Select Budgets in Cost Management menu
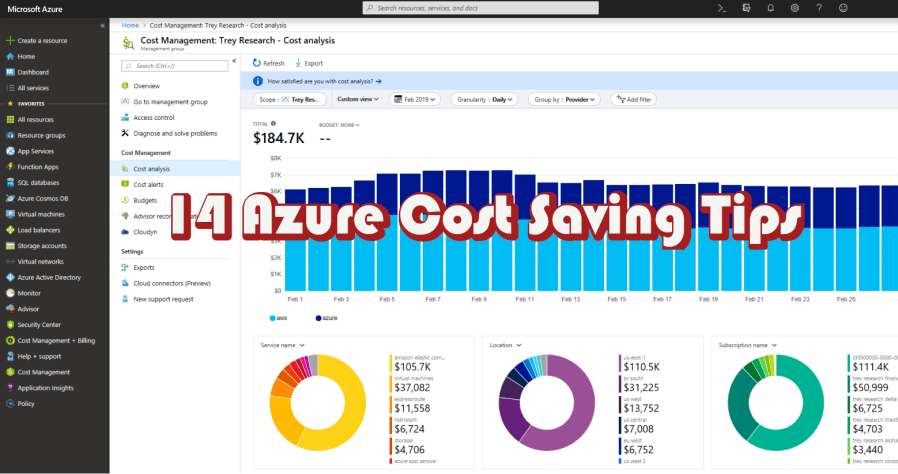Viewport: 898px width, 474px height. click(144, 200)
